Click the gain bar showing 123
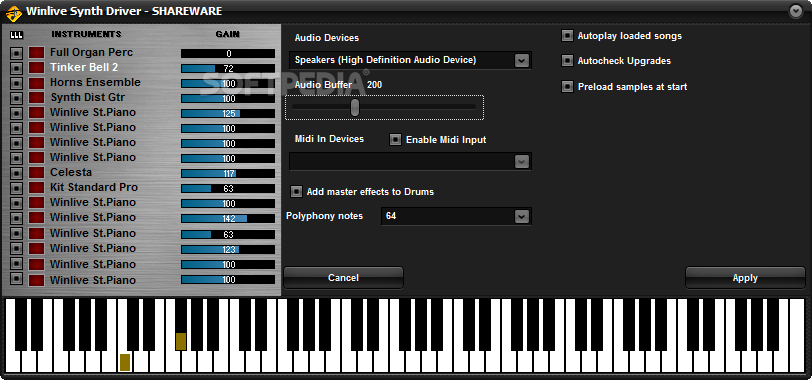Viewport: 812px width, 380px height. [228, 250]
